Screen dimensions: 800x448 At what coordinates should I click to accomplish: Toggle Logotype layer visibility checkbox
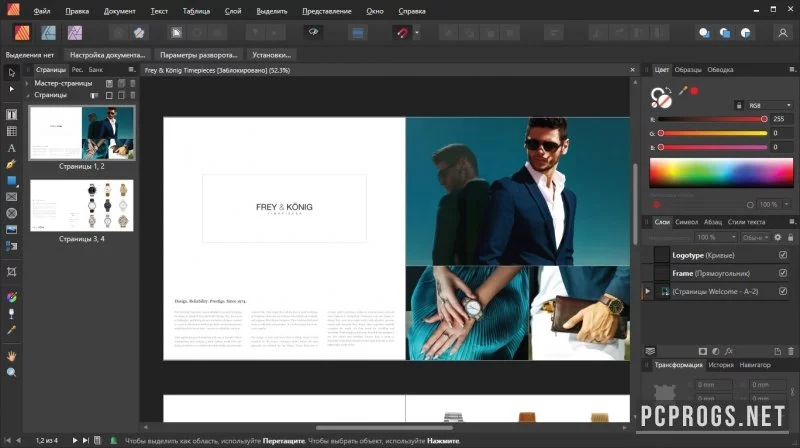click(783, 255)
